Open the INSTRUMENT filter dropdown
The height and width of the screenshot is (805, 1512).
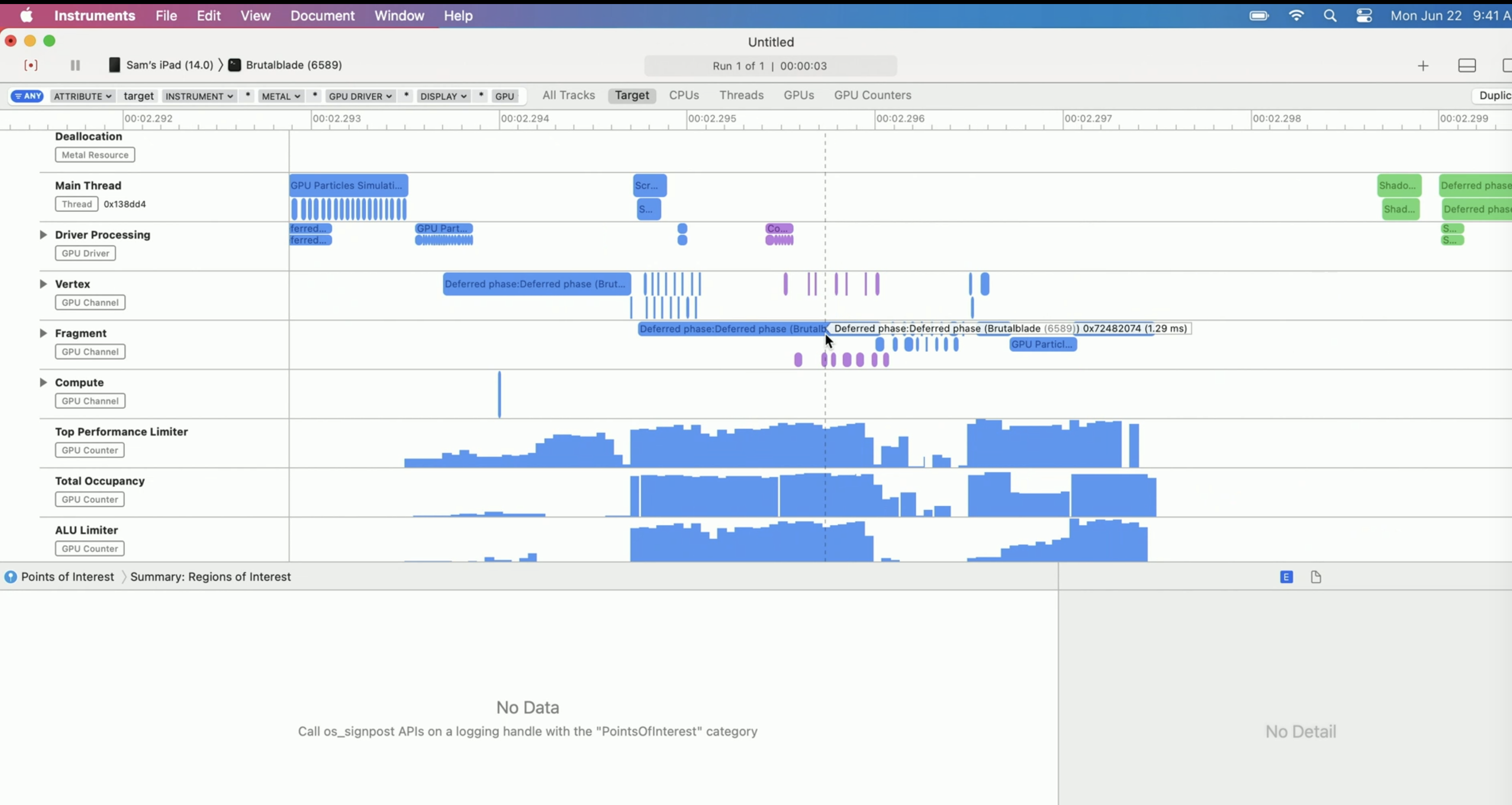[199, 96]
